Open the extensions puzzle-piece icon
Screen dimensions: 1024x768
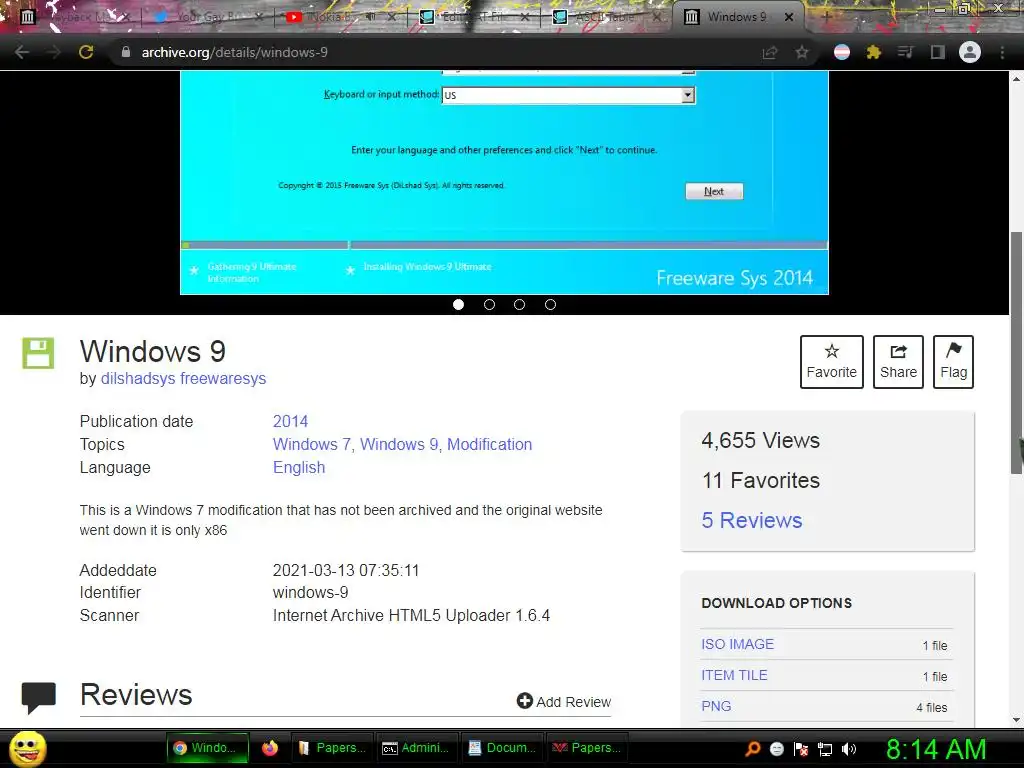(874, 52)
